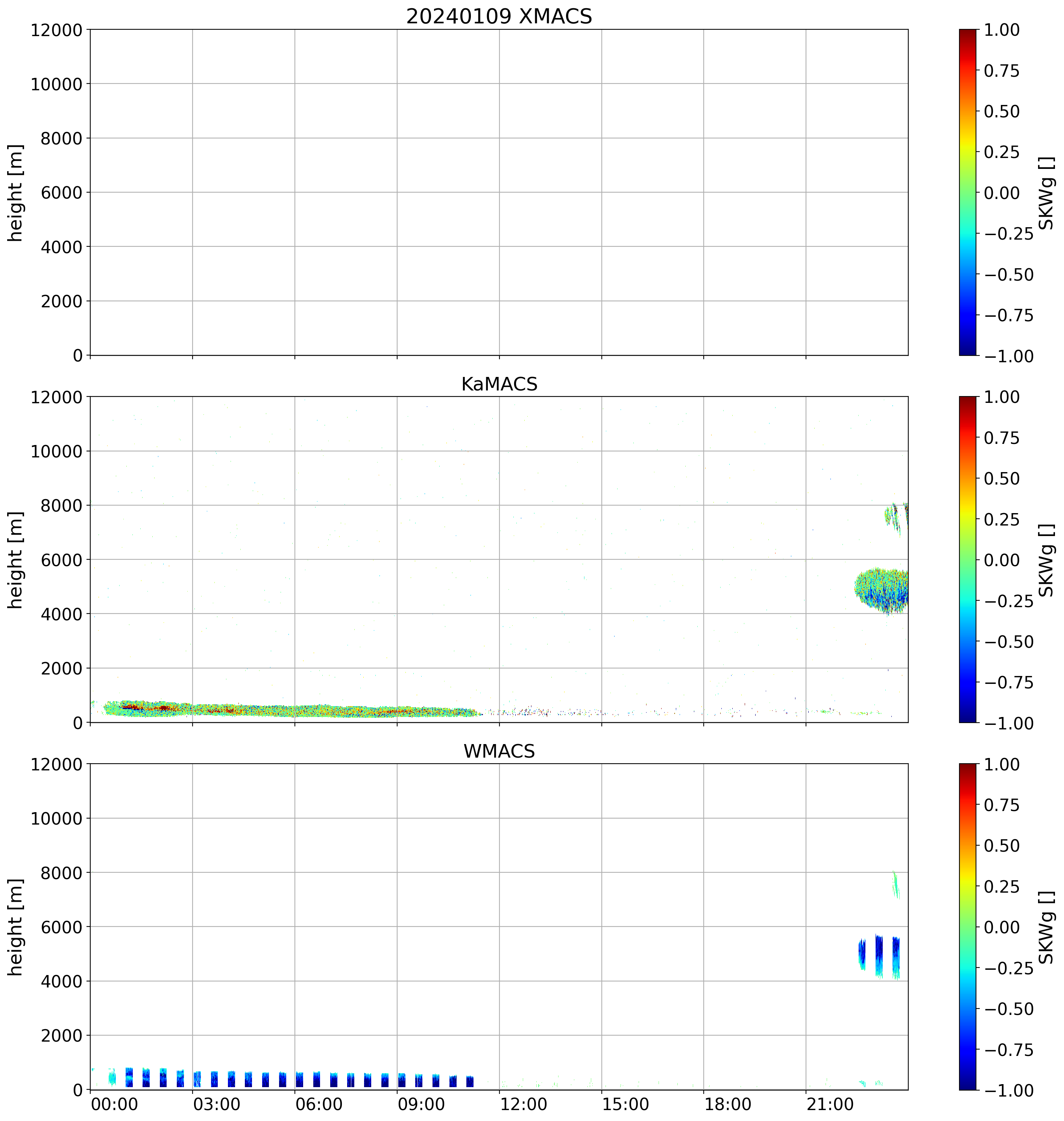Click the 18:00 time axis label
The width and height of the screenshot is (1064, 1121).
click(x=728, y=1104)
